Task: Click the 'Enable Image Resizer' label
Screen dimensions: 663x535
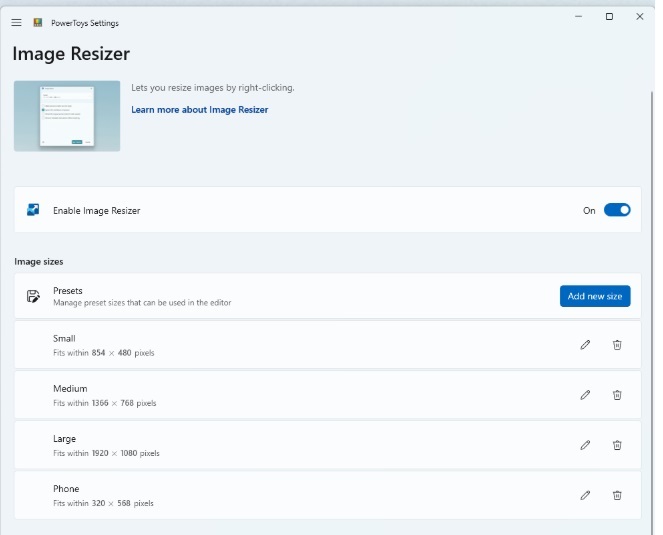Action: tap(96, 210)
